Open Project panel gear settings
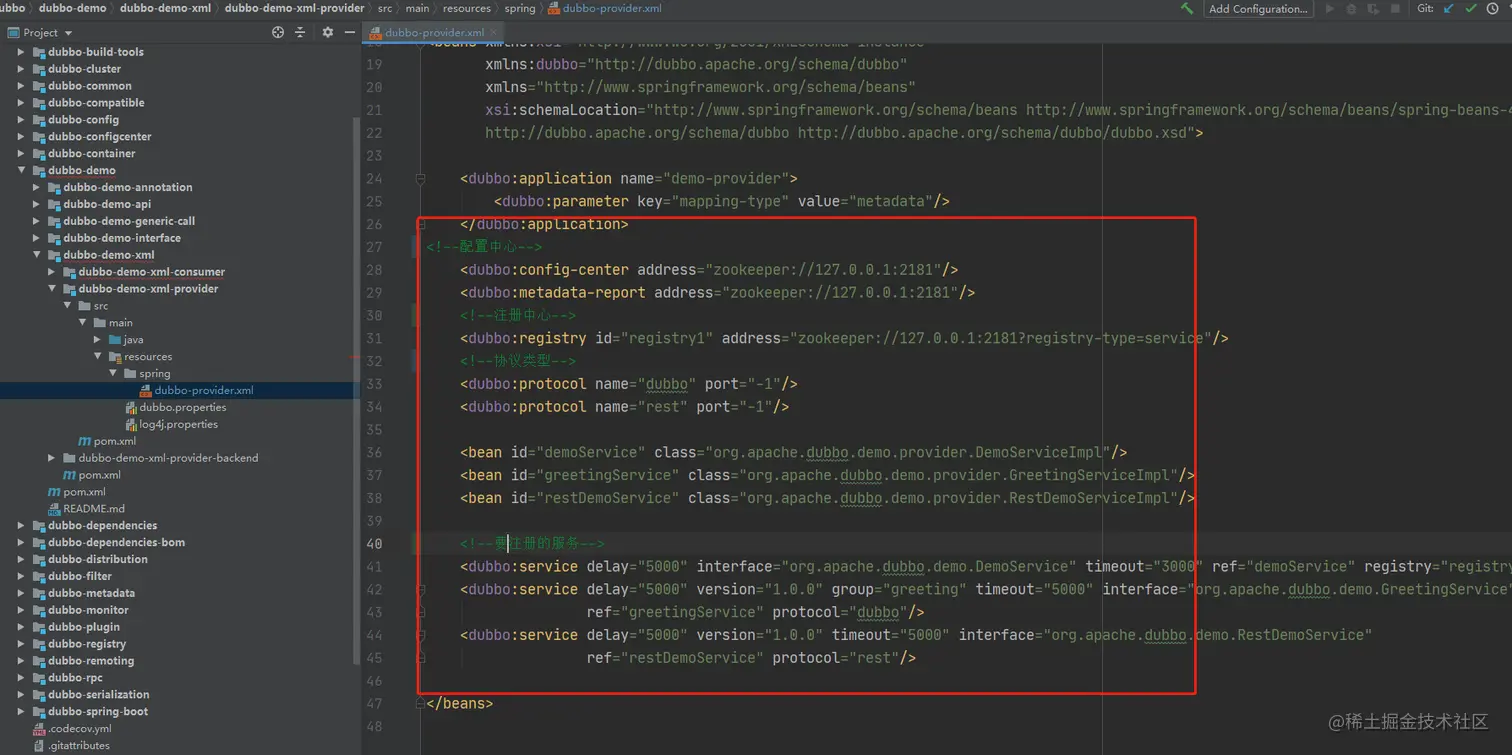Screen dimensions: 1512x755 [327, 32]
